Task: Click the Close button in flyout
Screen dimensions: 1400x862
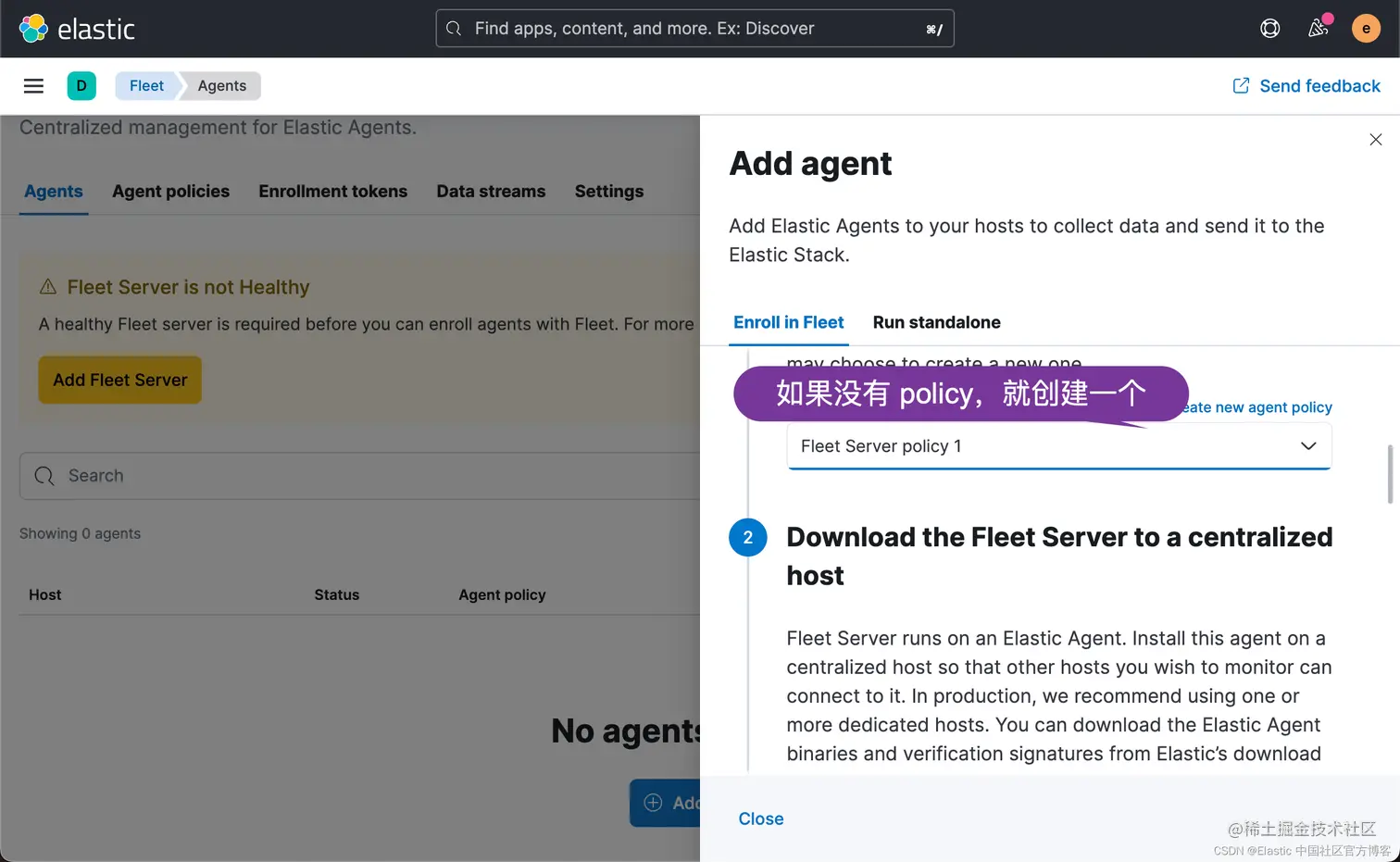Action: pos(761,819)
